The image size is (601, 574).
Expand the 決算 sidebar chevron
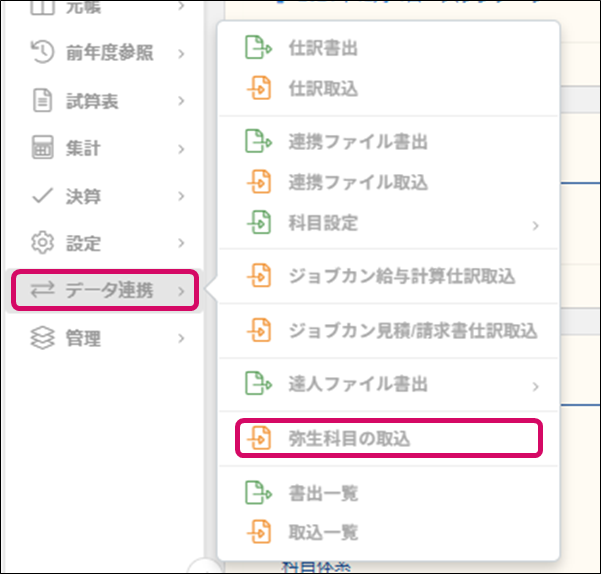coord(181,196)
